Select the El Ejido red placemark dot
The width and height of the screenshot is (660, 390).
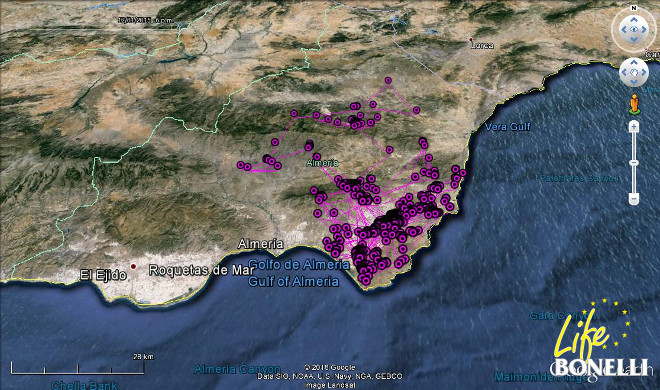point(133,266)
